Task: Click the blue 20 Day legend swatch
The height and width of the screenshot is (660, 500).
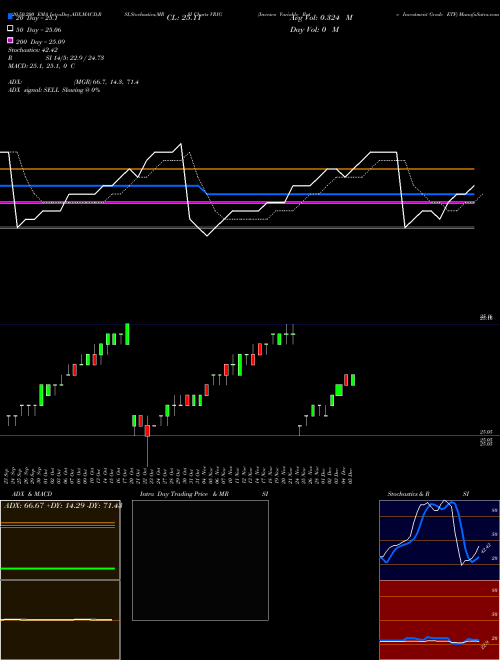Action: pyautogui.click(x=10, y=16)
